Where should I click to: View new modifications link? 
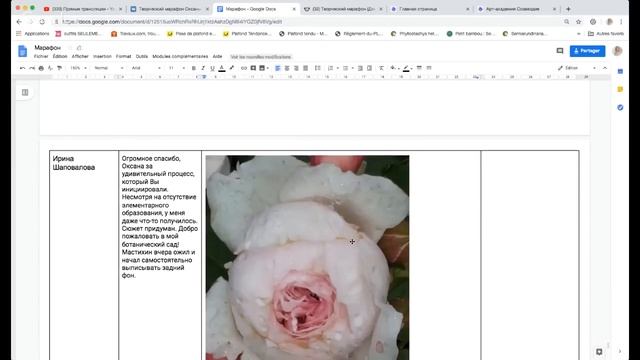[261, 57]
